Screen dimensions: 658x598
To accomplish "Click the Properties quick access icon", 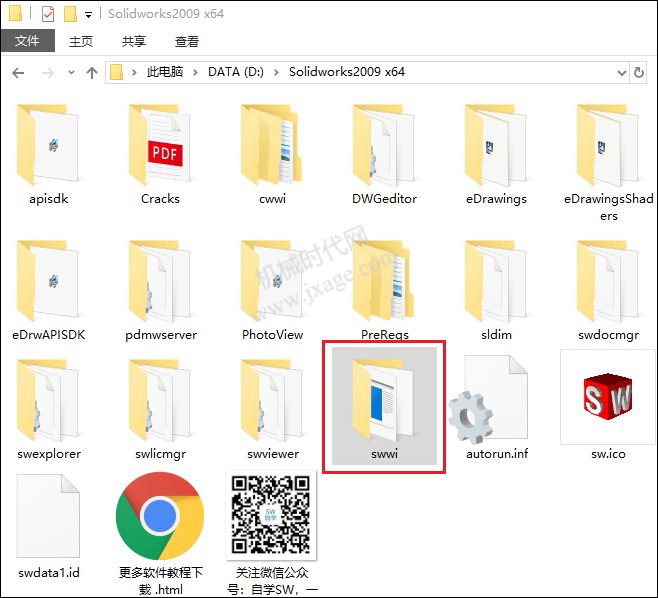I will click(x=48, y=14).
